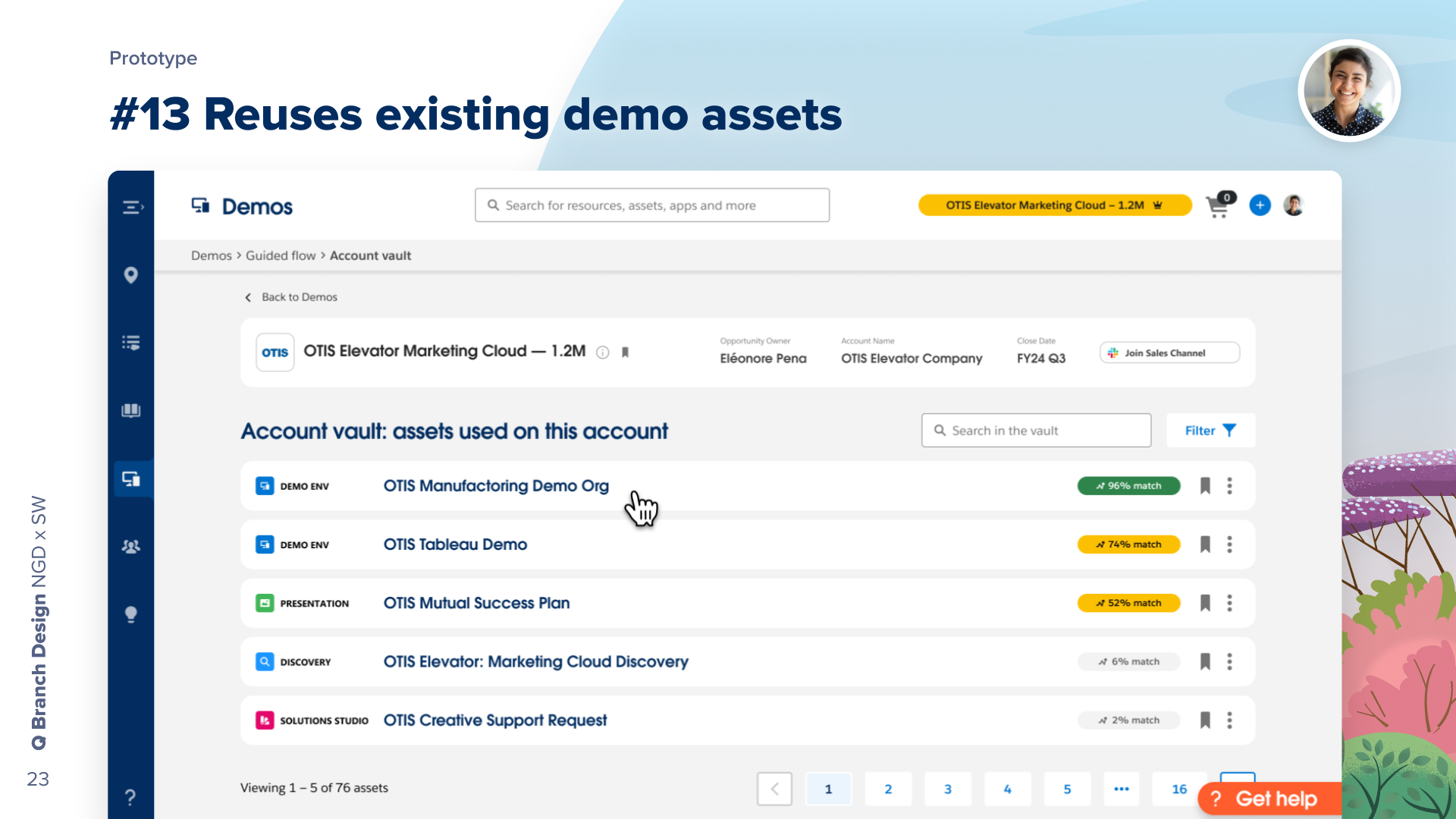
Task: Toggle bookmark for OTIS Tableau Demo
Action: click(1205, 544)
